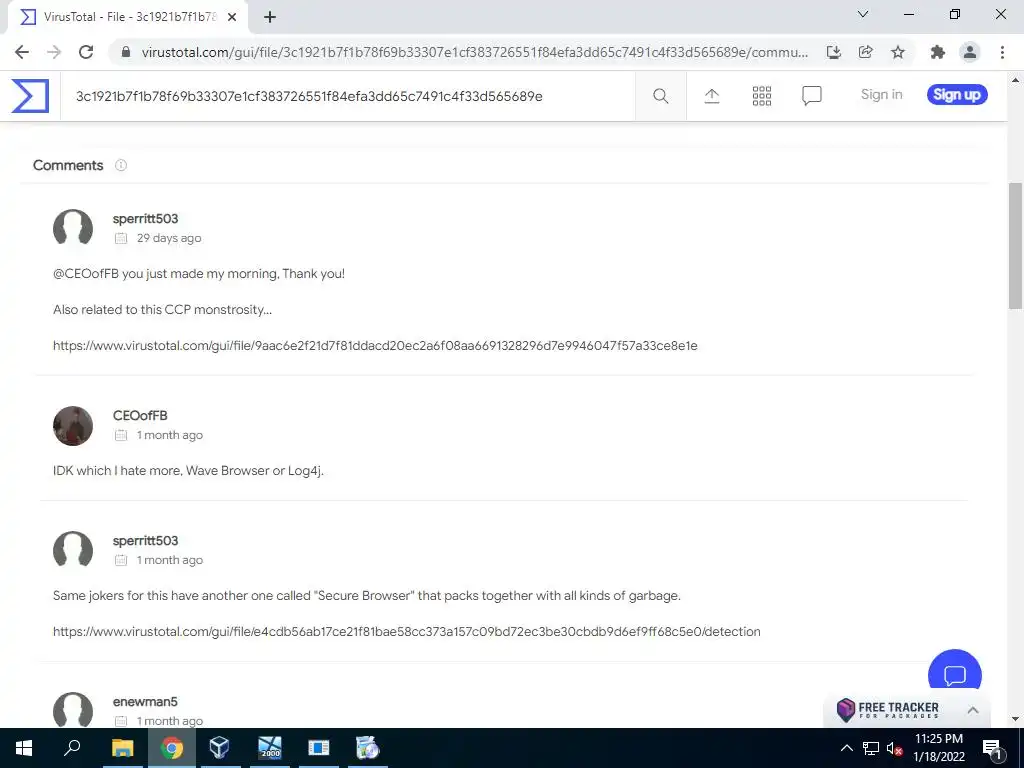1024x768 pixels.
Task: Select the VirusTotal - File tab
Action: click(x=128, y=18)
